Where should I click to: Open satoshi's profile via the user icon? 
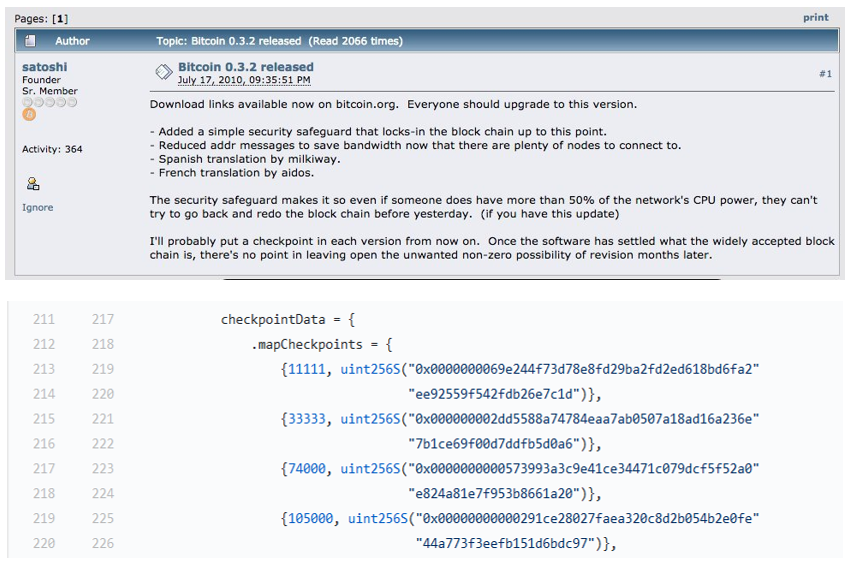33,184
